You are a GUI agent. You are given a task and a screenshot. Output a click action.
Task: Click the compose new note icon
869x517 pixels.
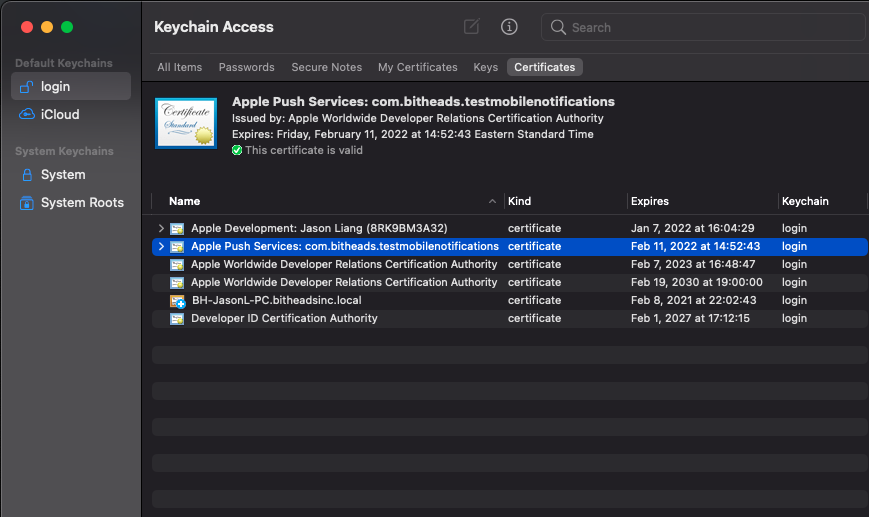pos(472,27)
